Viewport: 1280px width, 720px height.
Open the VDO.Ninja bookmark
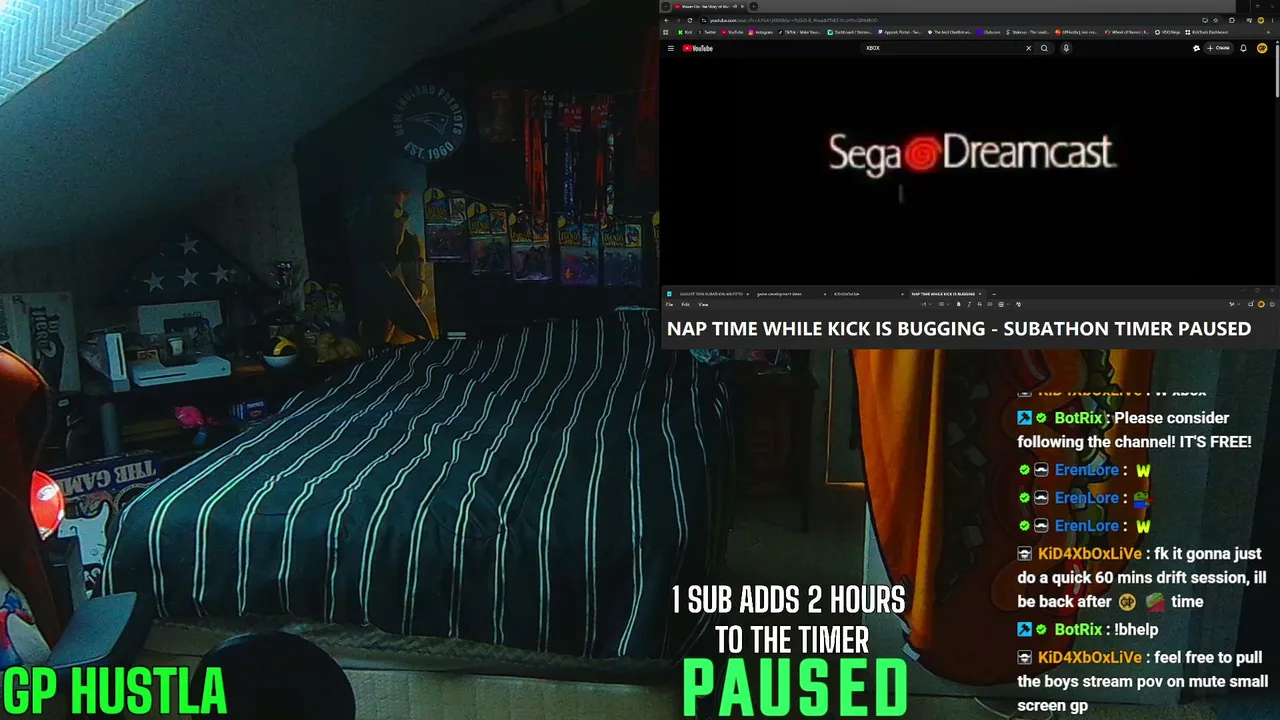point(1169,32)
